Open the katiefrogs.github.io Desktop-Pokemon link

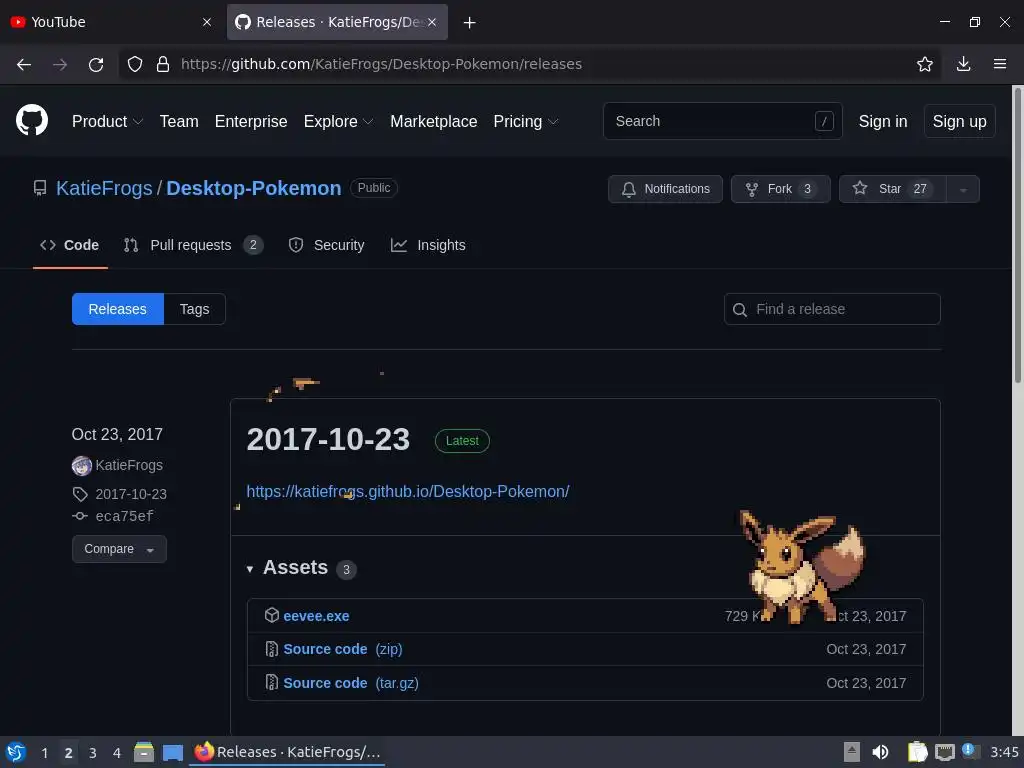point(408,491)
